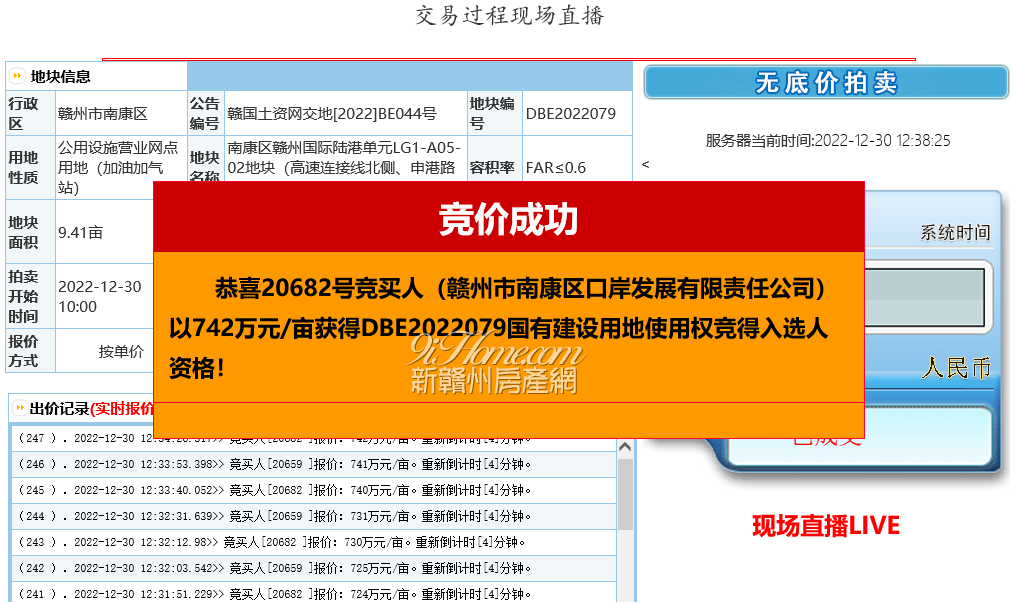Click the collapse arrow left of server time

645,164
